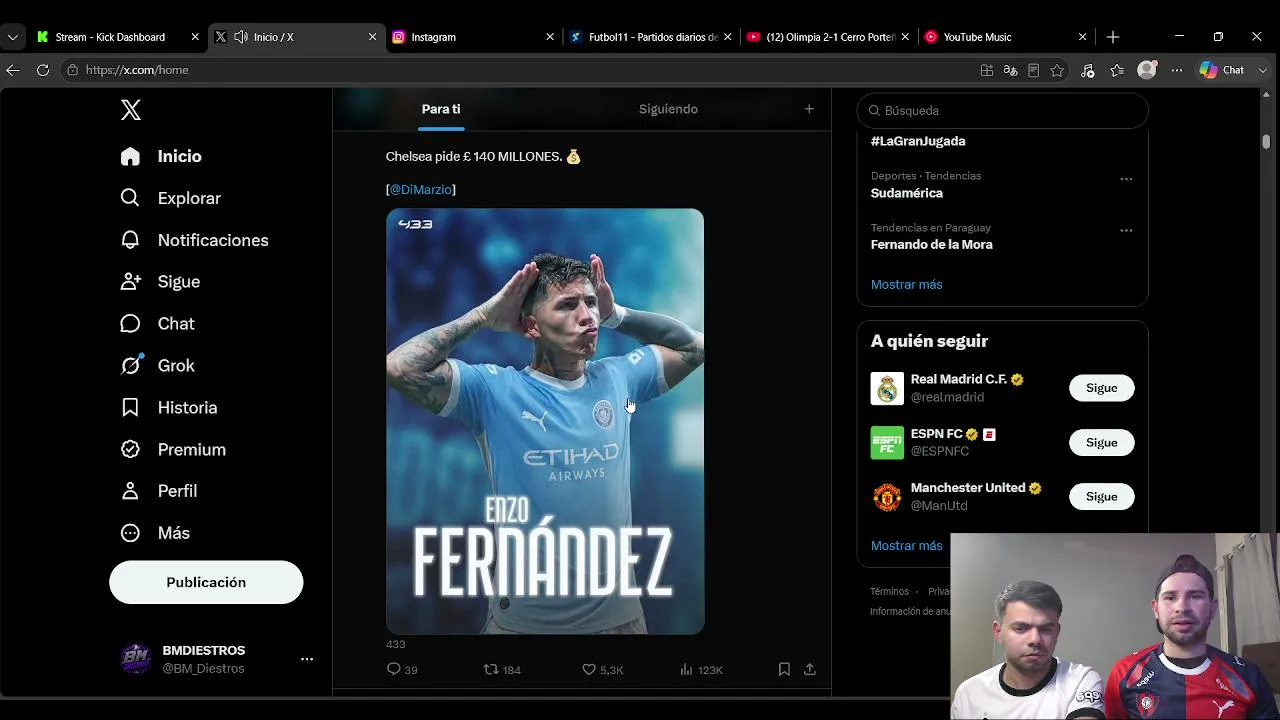Image resolution: width=1280 pixels, height=720 pixels.
Task: Switch to the Para ti tab
Action: (x=441, y=109)
